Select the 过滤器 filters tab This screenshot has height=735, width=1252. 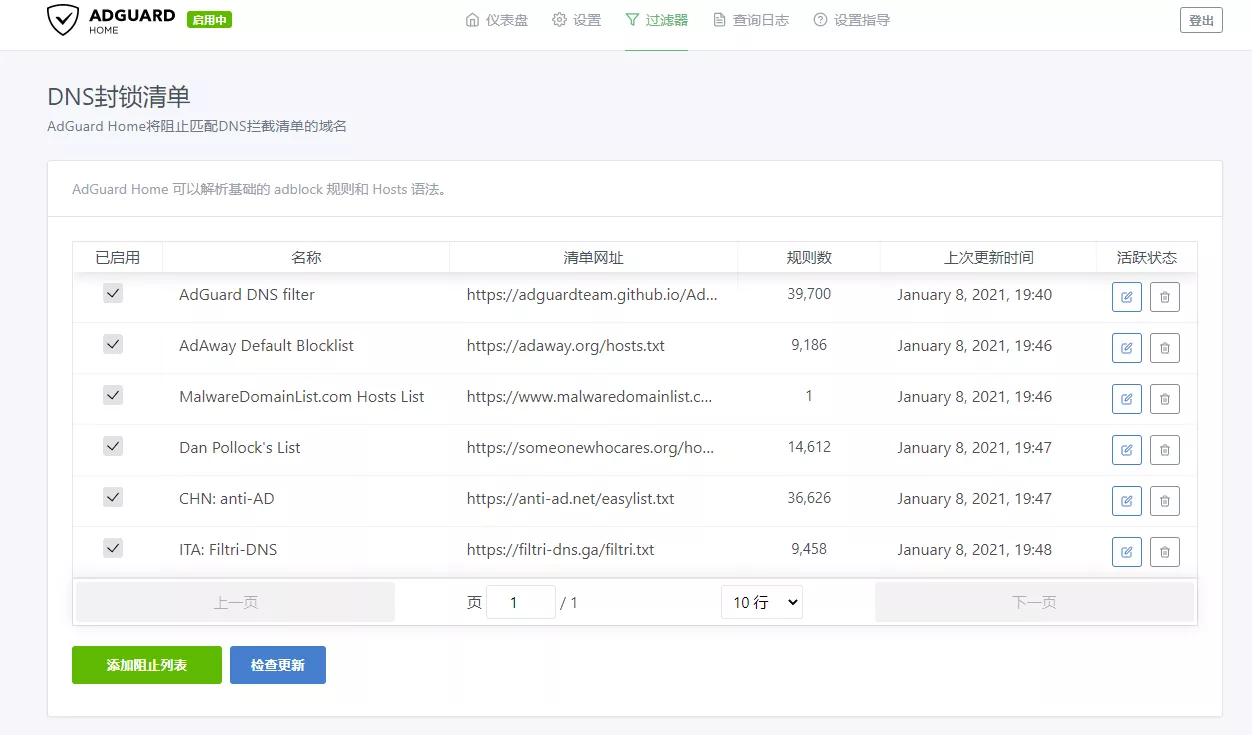[x=656, y=20]
